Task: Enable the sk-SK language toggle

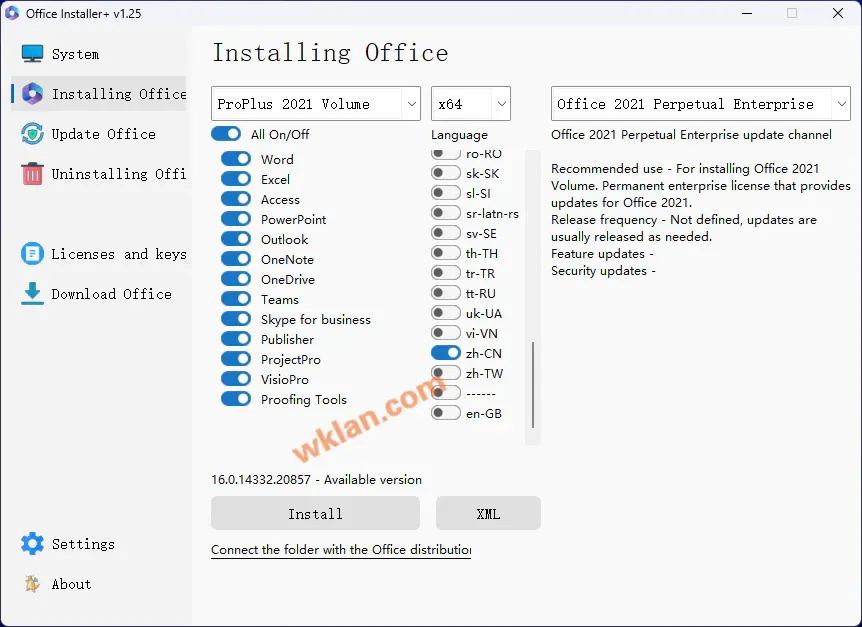Action: click(x=446, y=173)
